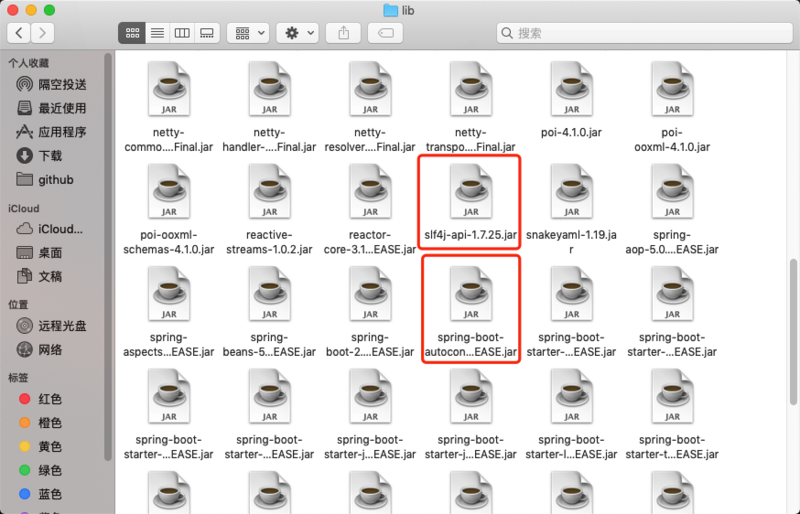Open iCloud Drive in sidebar
Image resolution: width=800 pixels, height=514 pixels.
[x=49, y=229]
